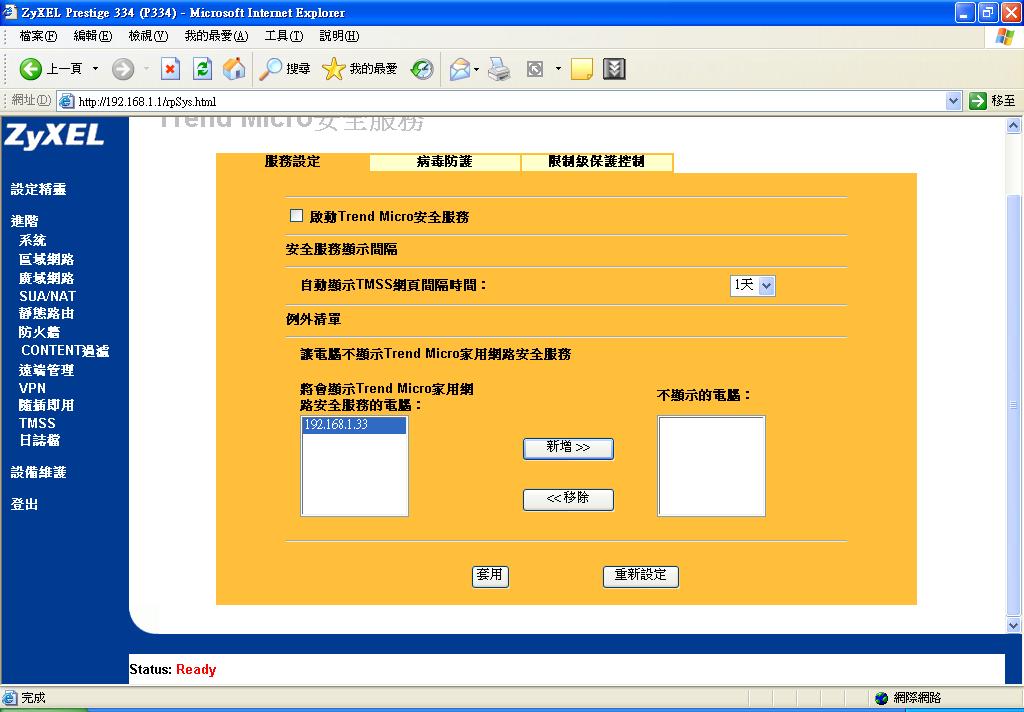Click 登出 to log out
Screen dimensions: 1024x712
point(24,504)
